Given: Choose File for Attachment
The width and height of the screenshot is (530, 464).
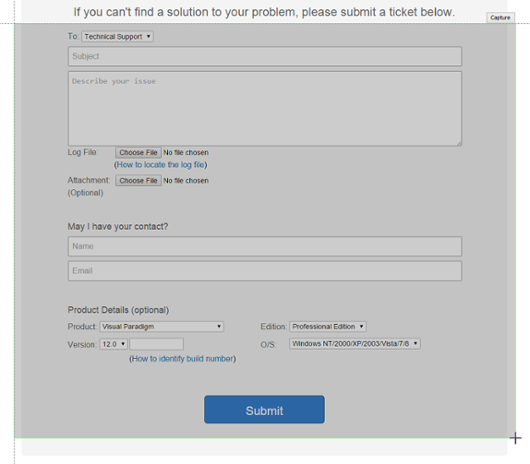Looking at the screenshot, I should click(x=138, y=180).
